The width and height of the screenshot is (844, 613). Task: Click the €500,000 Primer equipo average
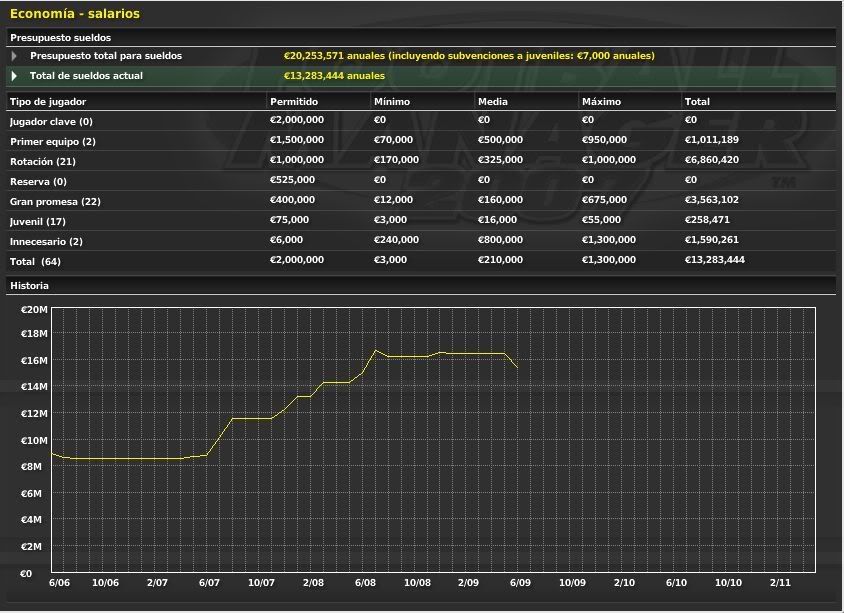500,140
